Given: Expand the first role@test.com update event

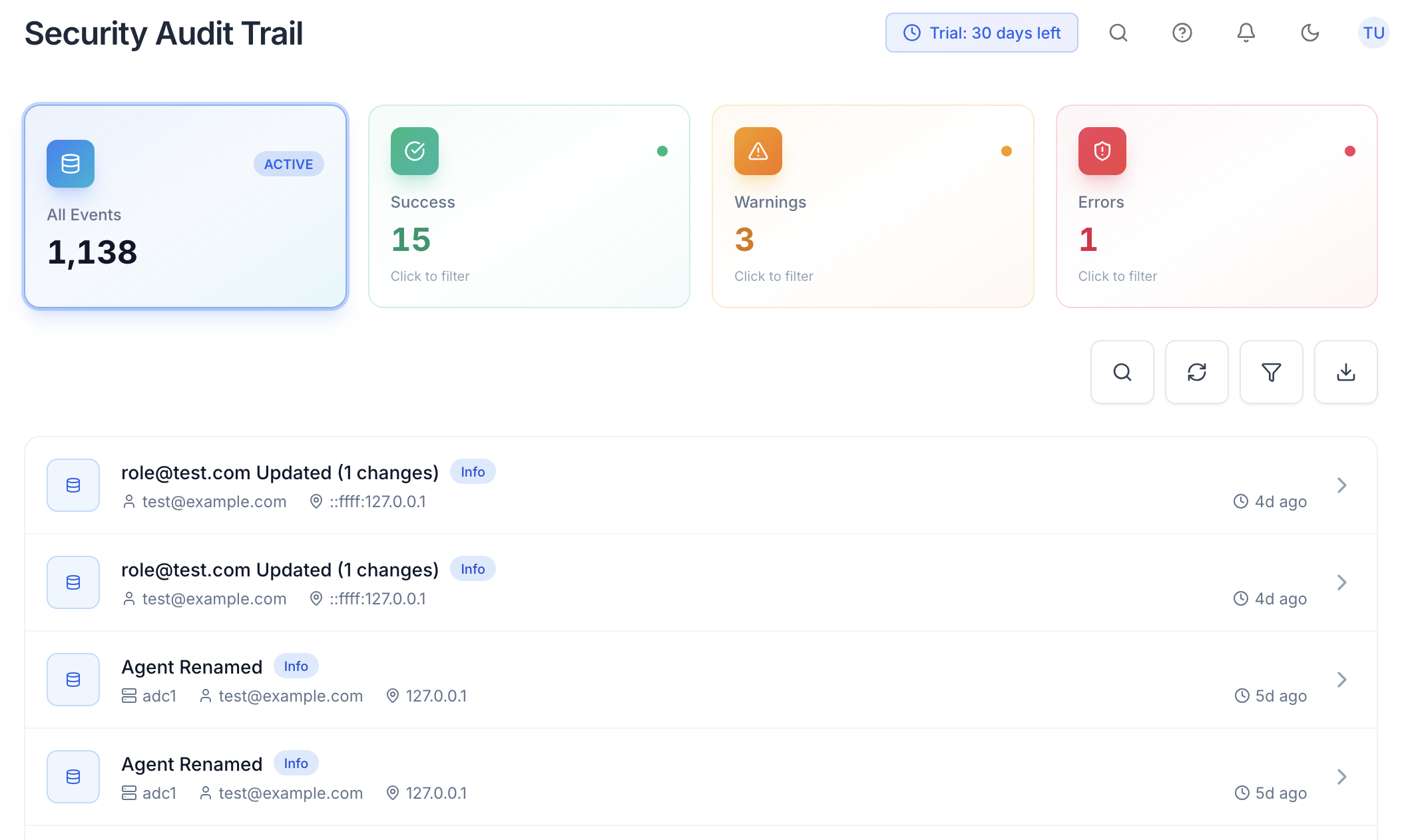Looking at the screenshot, I should point(1341,485).
